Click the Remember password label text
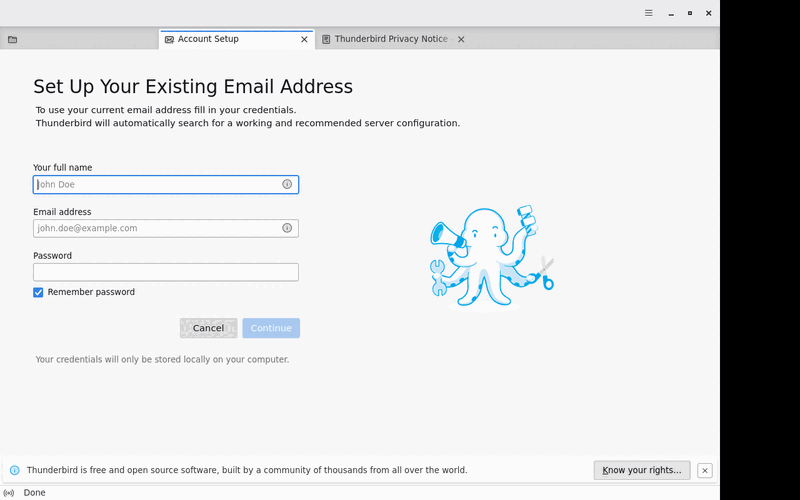This screenshot has width=800, height=500. (91, 292)
